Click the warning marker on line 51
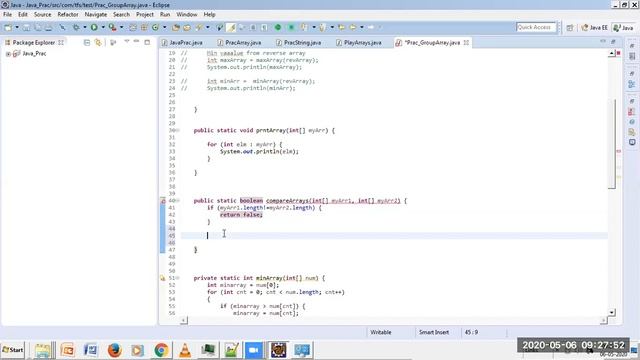This screenshot has height=360, width=640. pyautogui.click(x=162, y=278)
